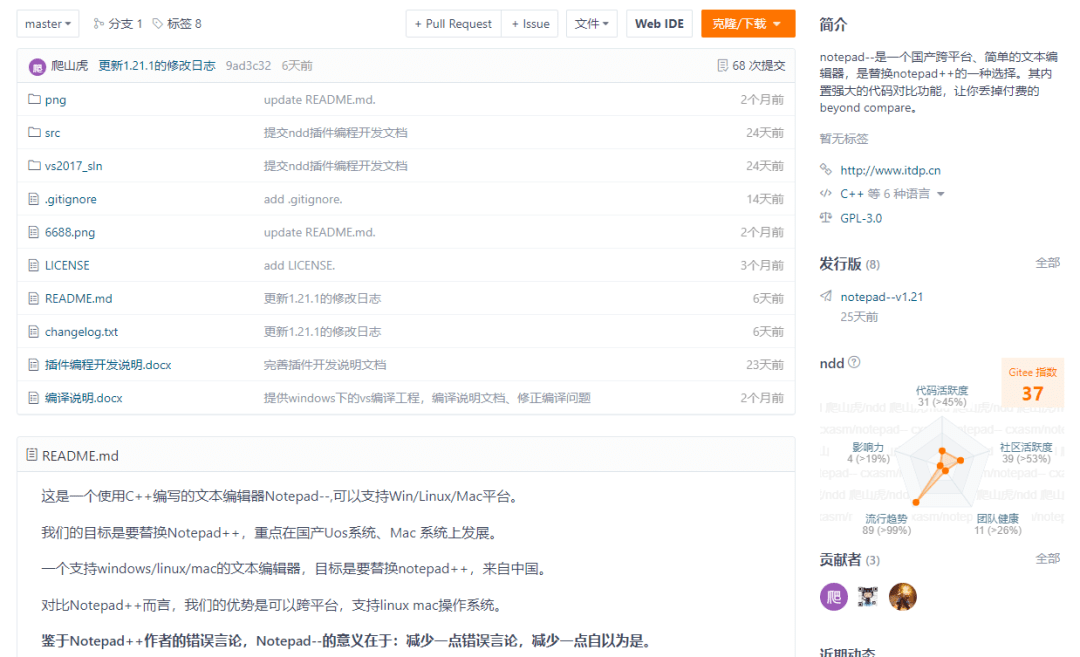Click the README.md header document icon
The width and height of the screenshot is (1080, 657).
pos(32,455)
